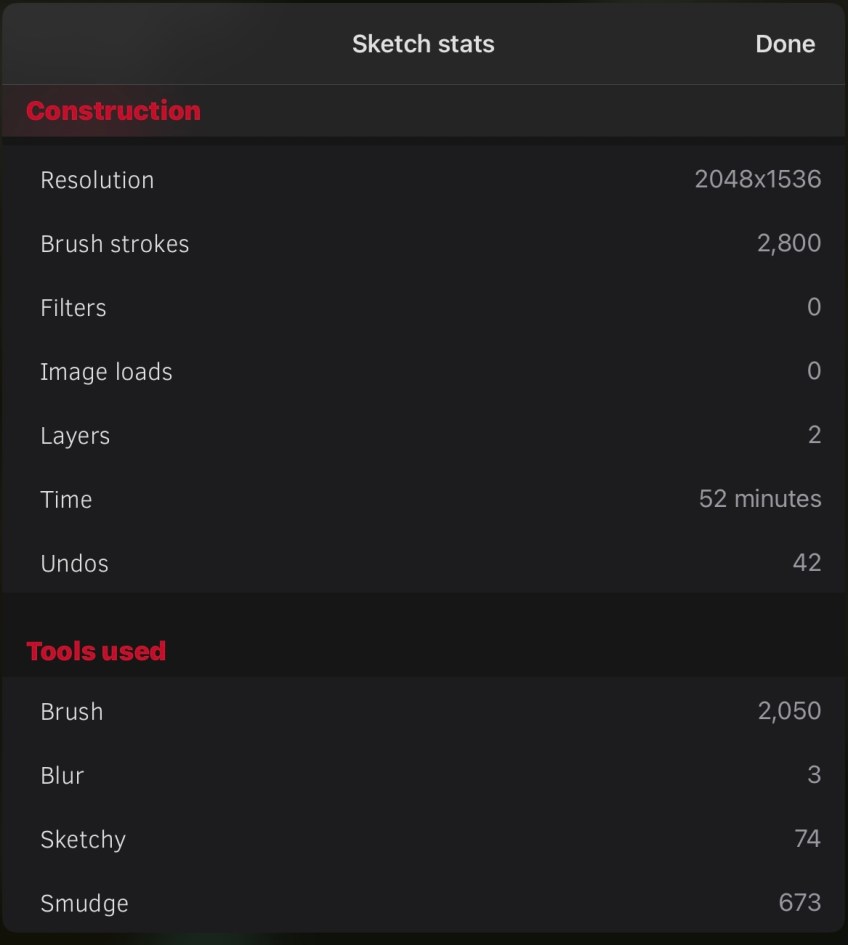
Task: Select the 2,800 brush strokes value
Action: [x=789, y=244]
